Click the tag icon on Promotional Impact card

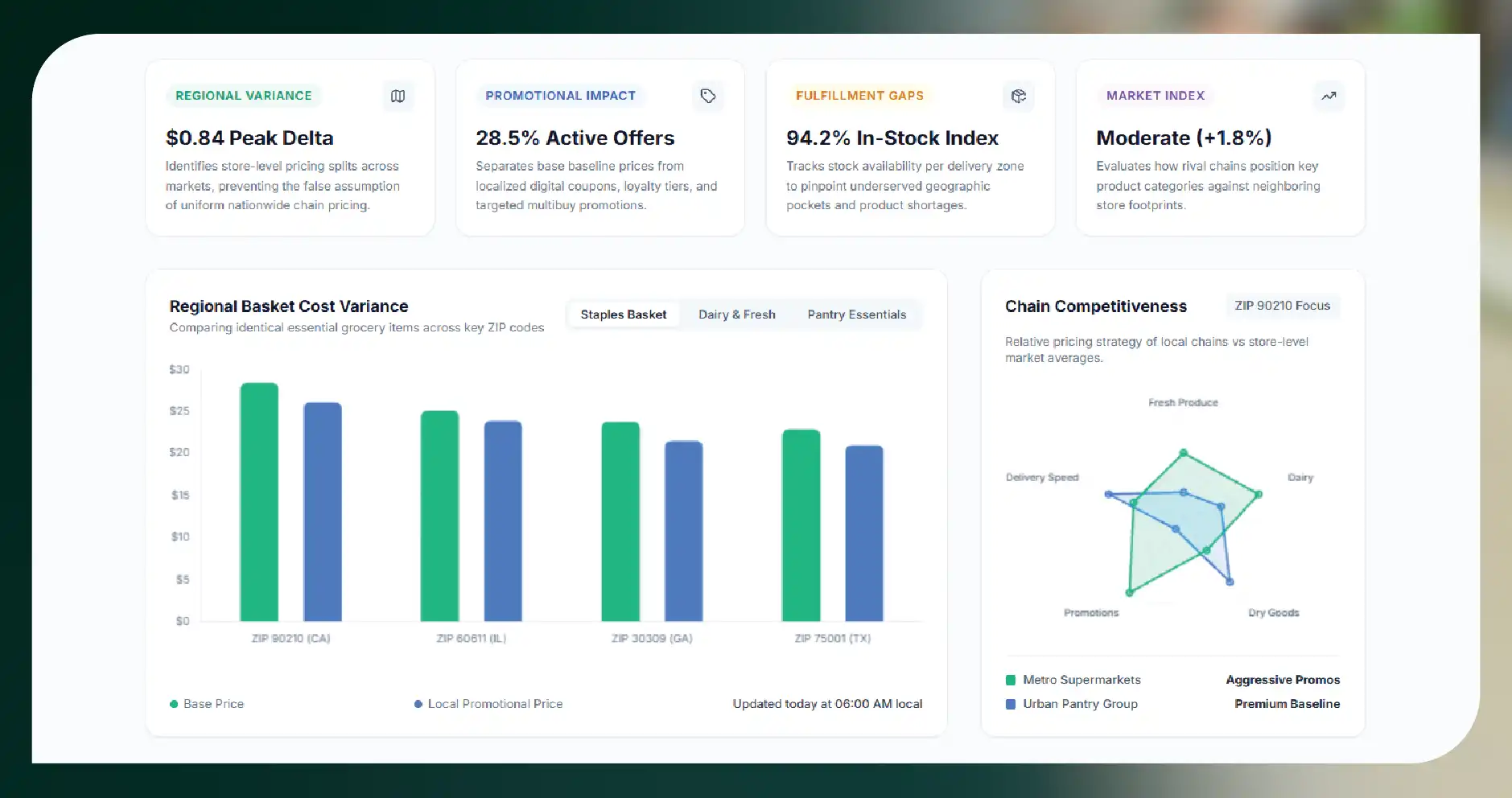tap(708, 96)
